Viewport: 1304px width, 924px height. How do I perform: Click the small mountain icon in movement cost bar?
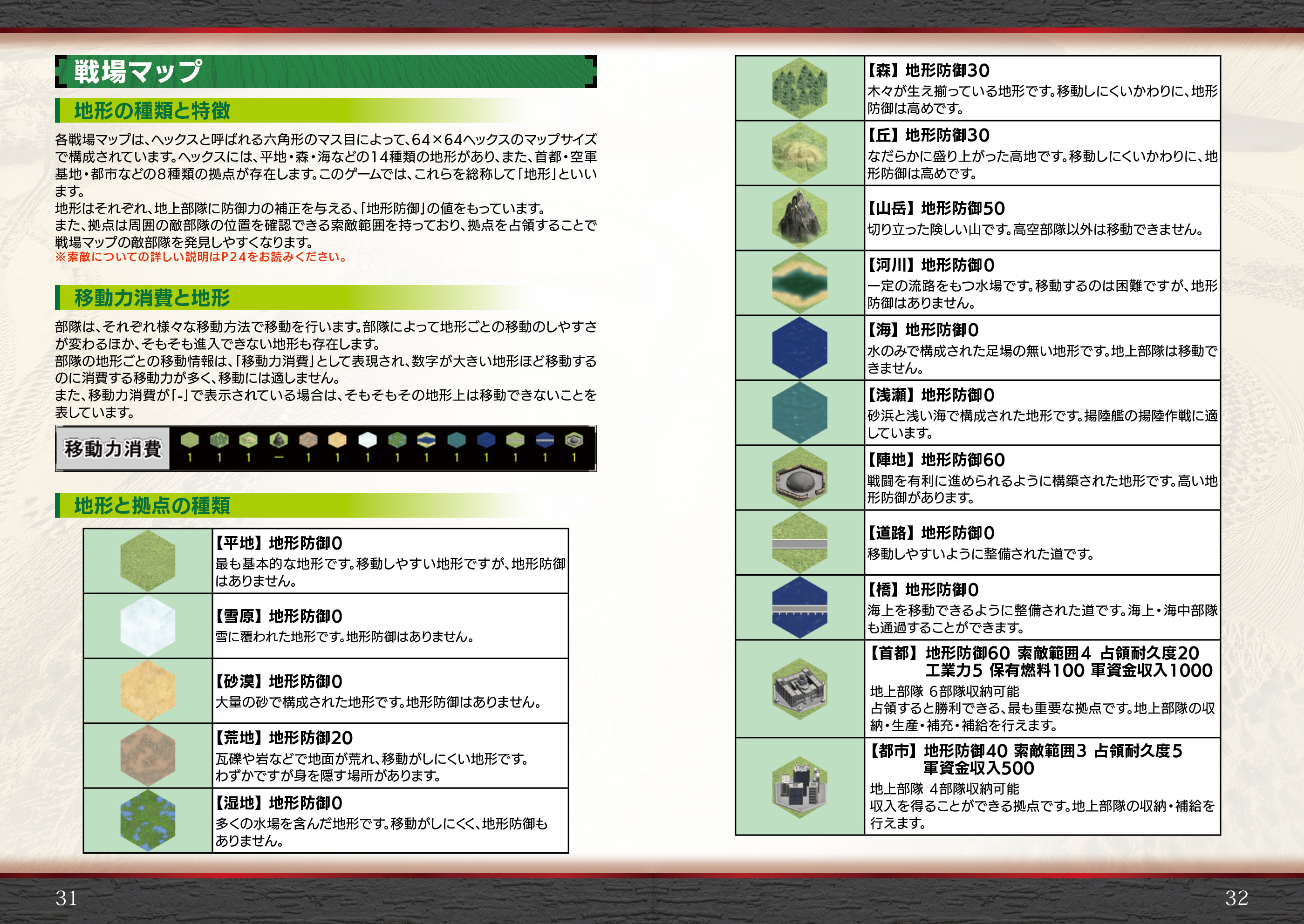click(x=278, y=440)
